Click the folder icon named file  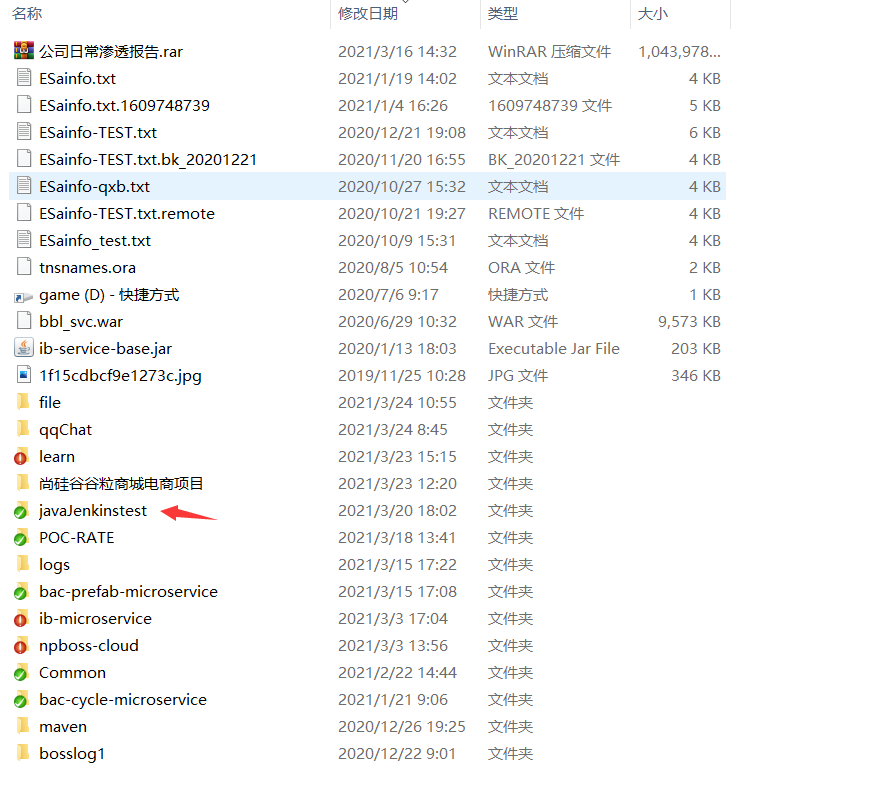pyautogui.click(x=23, y=402)
